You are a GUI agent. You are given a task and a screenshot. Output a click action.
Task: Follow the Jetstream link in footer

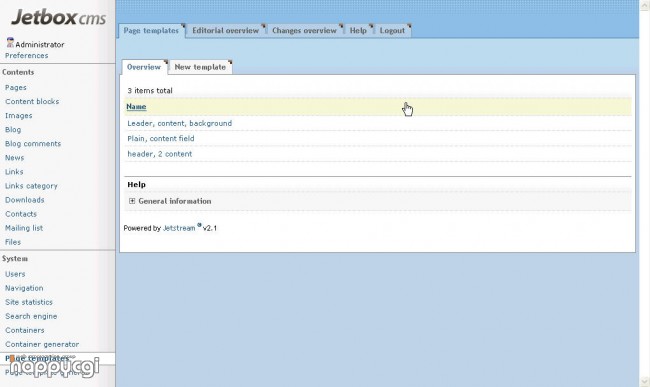pos(179,228)
